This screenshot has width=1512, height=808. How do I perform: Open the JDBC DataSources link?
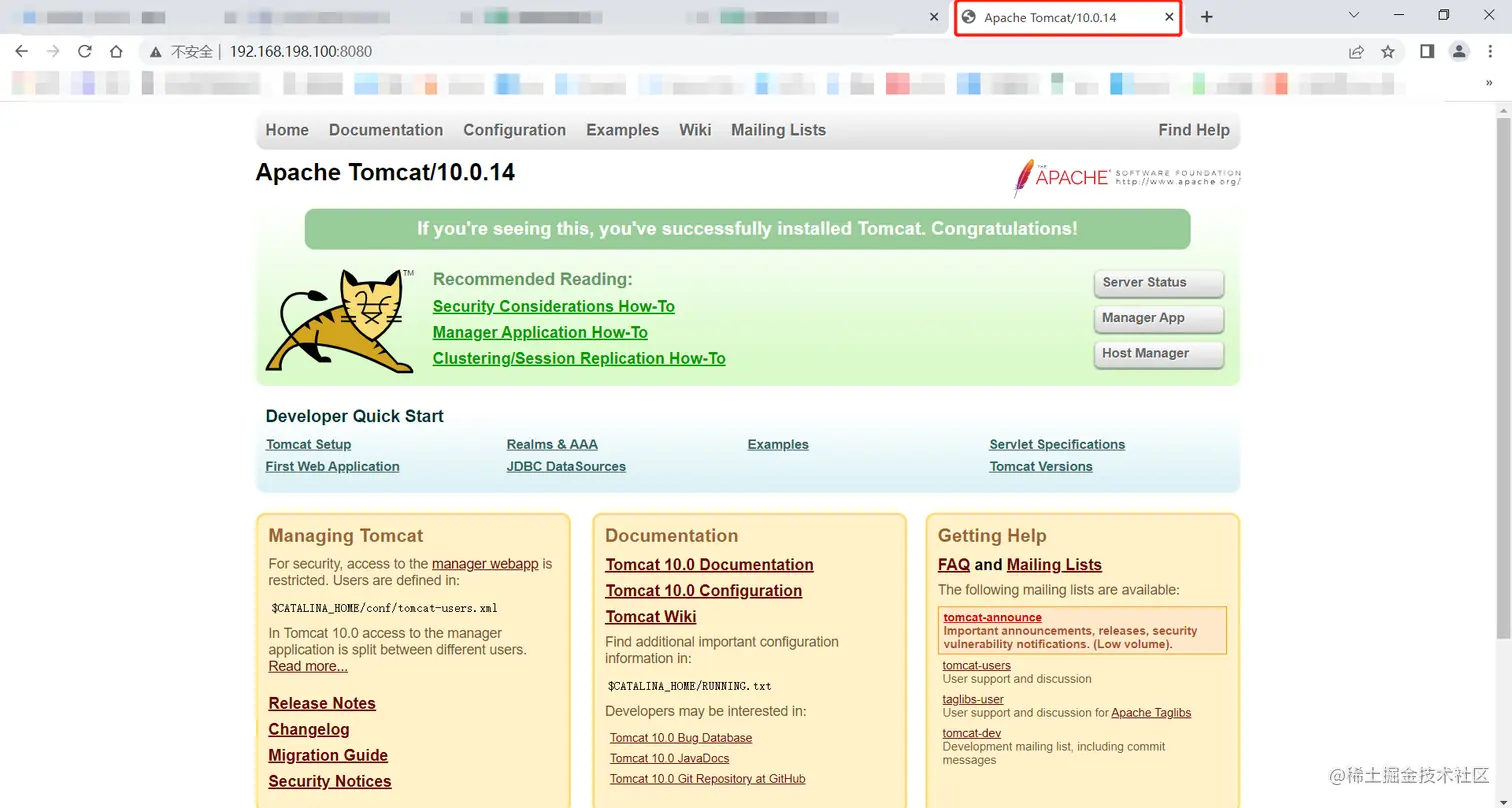point(566,466)
